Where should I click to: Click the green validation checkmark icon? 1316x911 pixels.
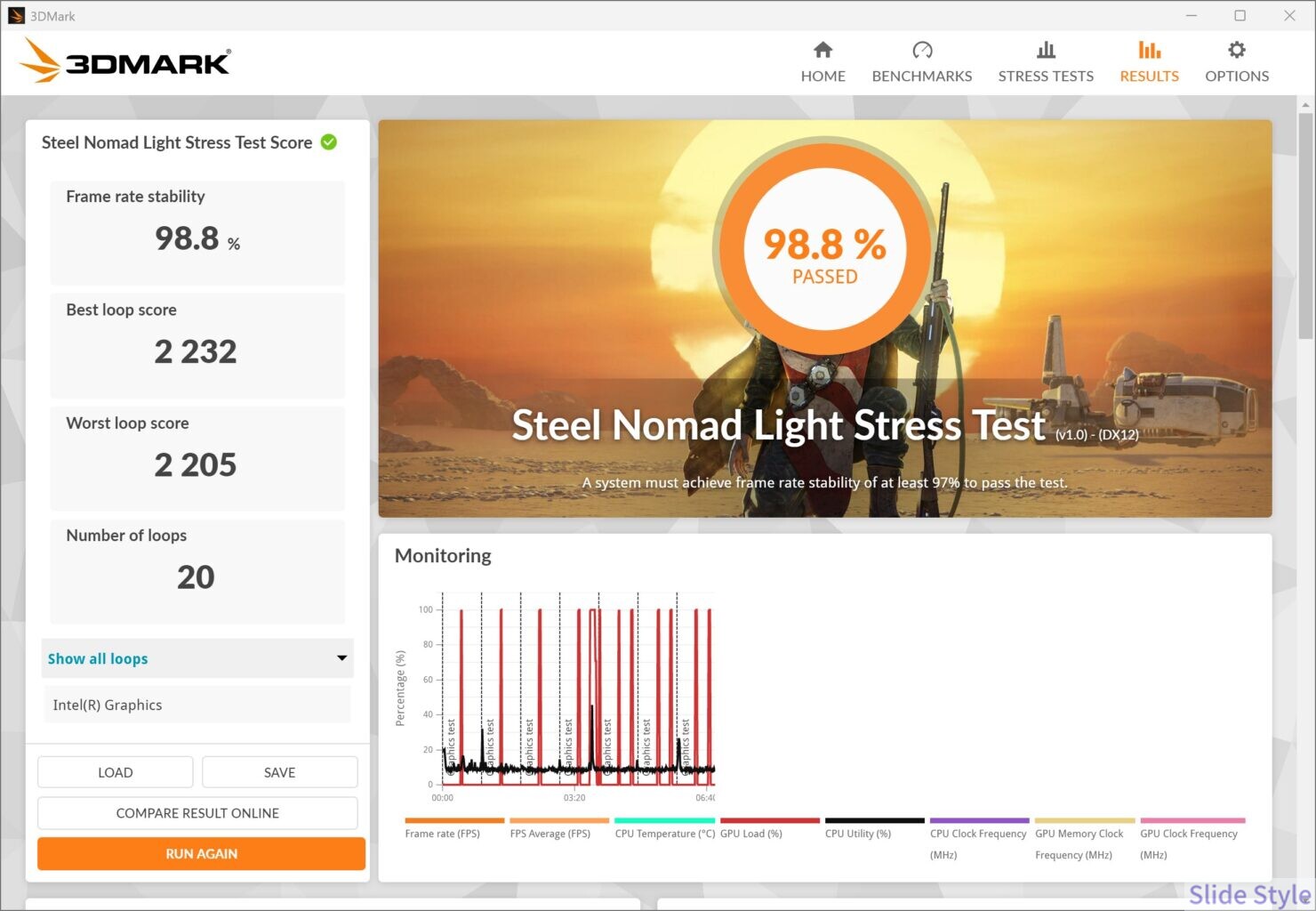(x=329, y=142)
